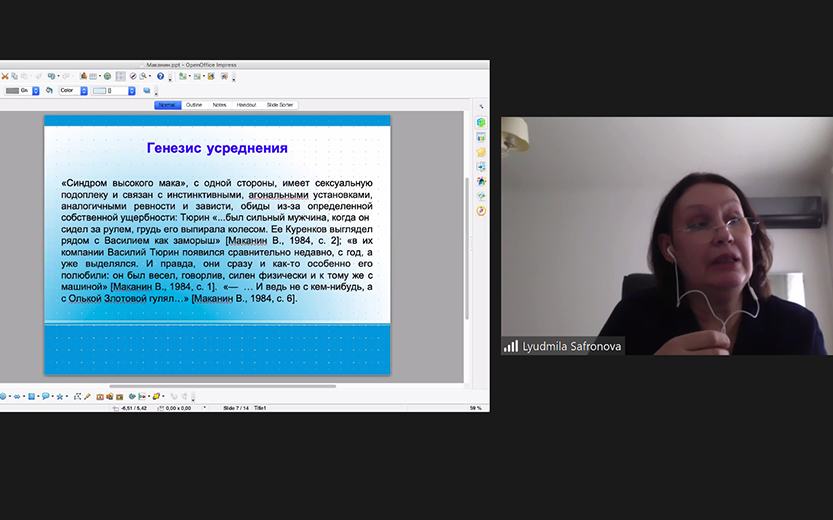Expand the Zoom dropdown arrow
833x520 pixels.
(150, 76)
